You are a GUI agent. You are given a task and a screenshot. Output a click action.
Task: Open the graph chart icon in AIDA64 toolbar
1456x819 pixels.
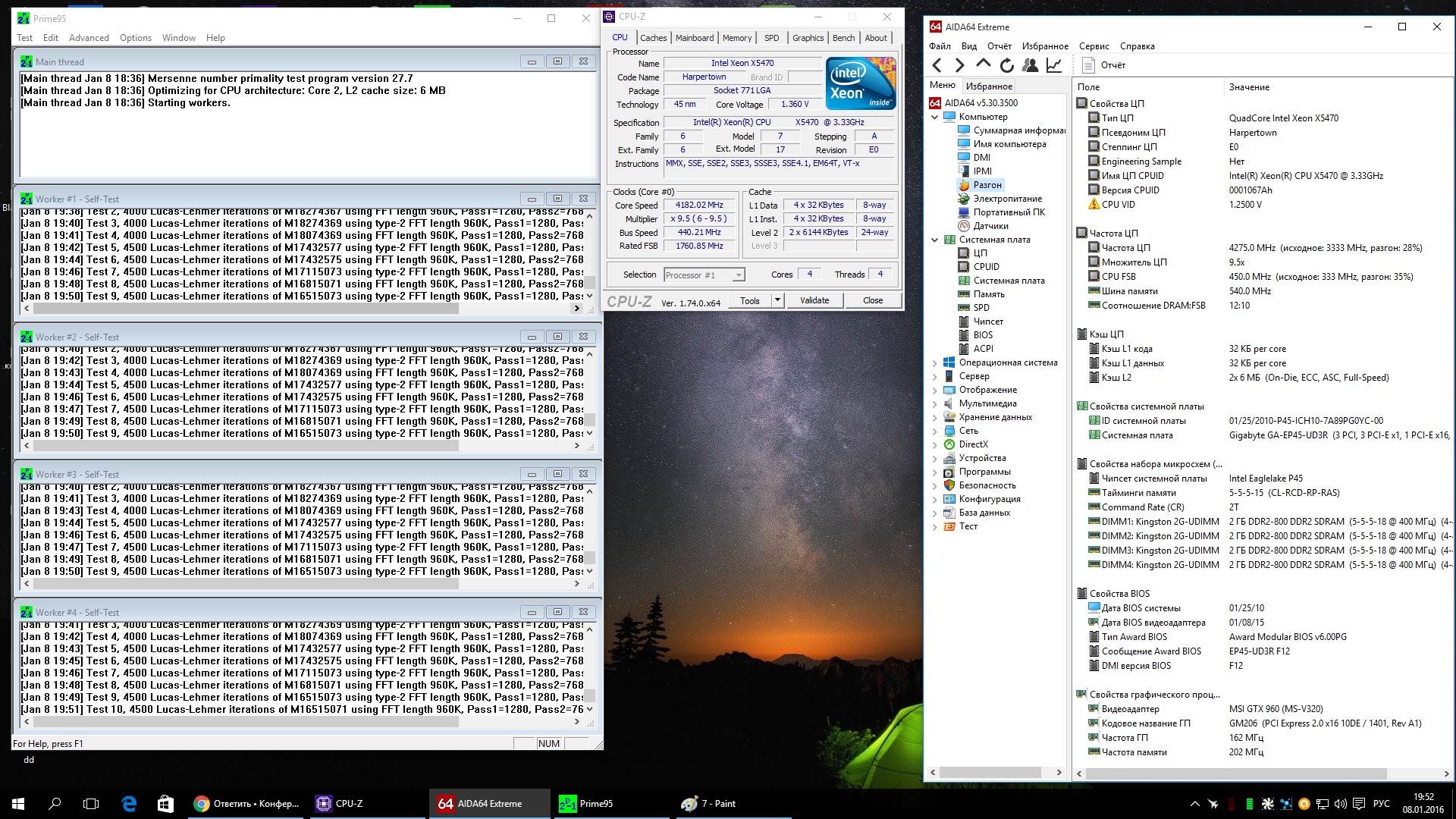click(x=1054, y=65)
